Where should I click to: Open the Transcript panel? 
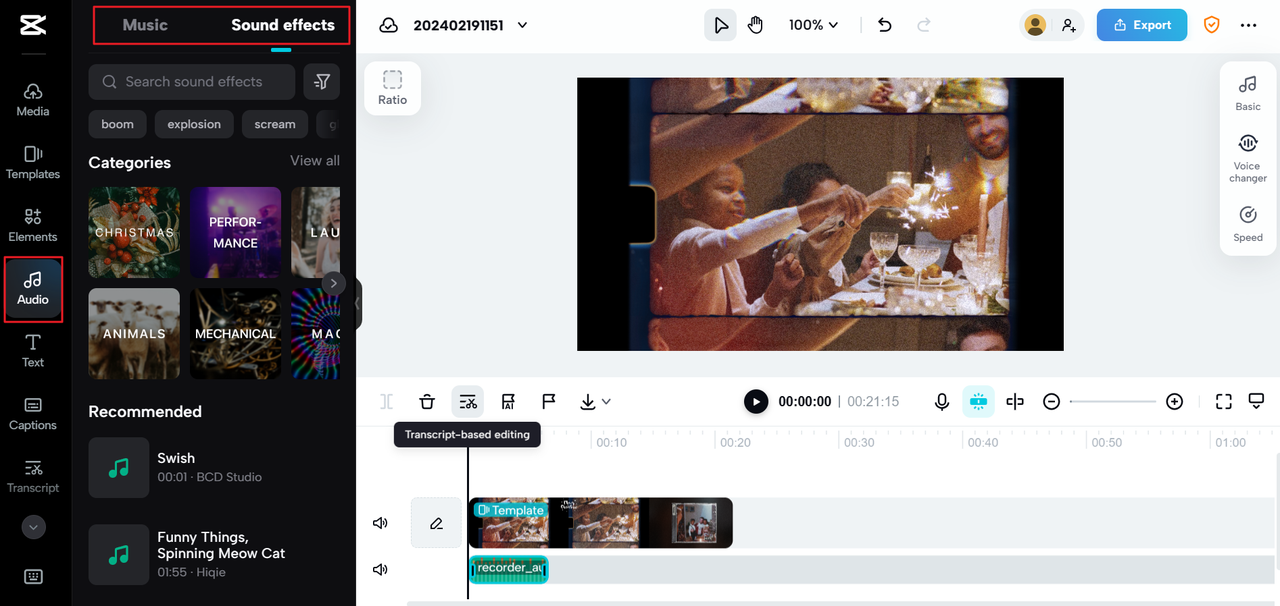(32, 477)
